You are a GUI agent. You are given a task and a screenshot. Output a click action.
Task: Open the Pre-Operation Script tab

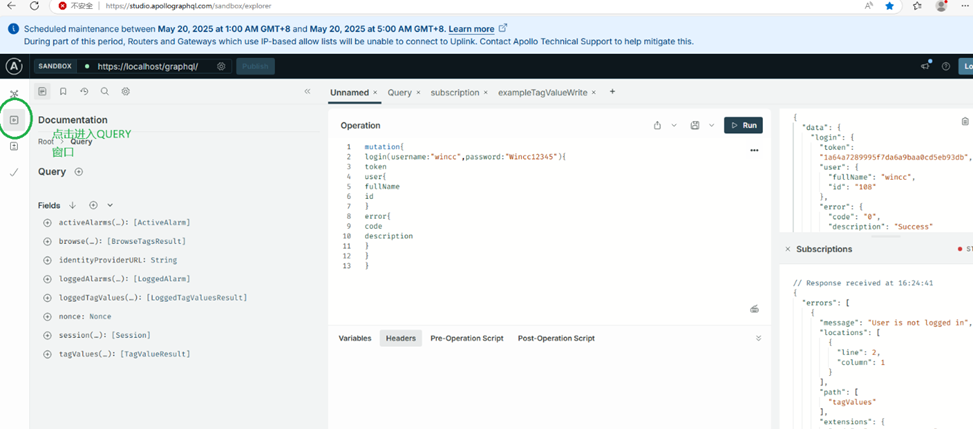pos(467,338)
